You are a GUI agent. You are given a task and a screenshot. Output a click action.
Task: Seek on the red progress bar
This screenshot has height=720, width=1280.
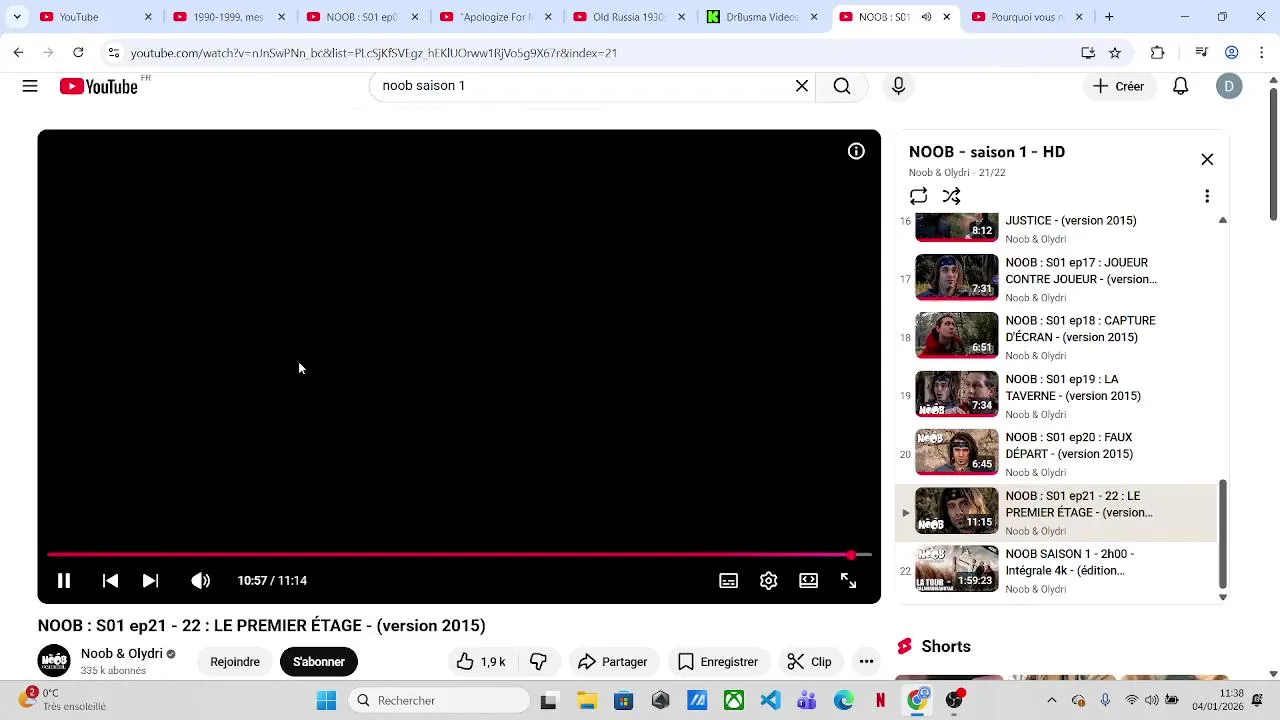point(459,554)
